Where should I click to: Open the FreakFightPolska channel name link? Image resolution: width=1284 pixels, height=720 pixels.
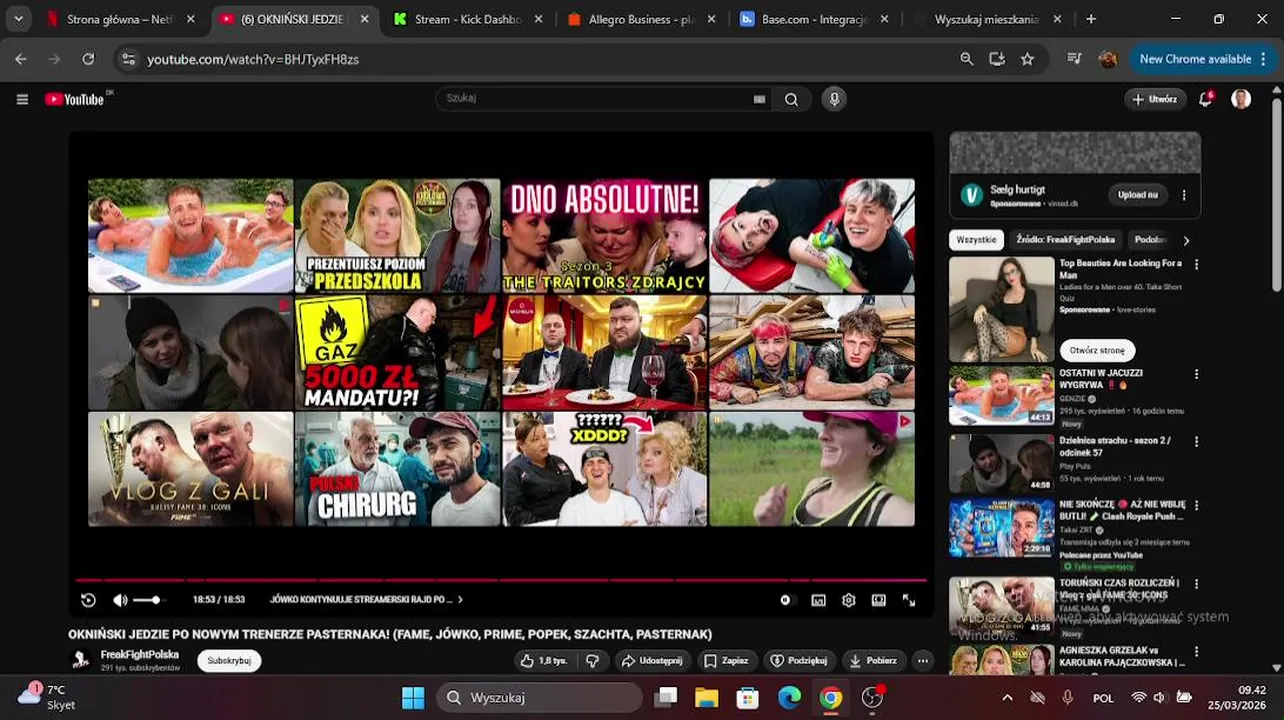click(140, 655)
